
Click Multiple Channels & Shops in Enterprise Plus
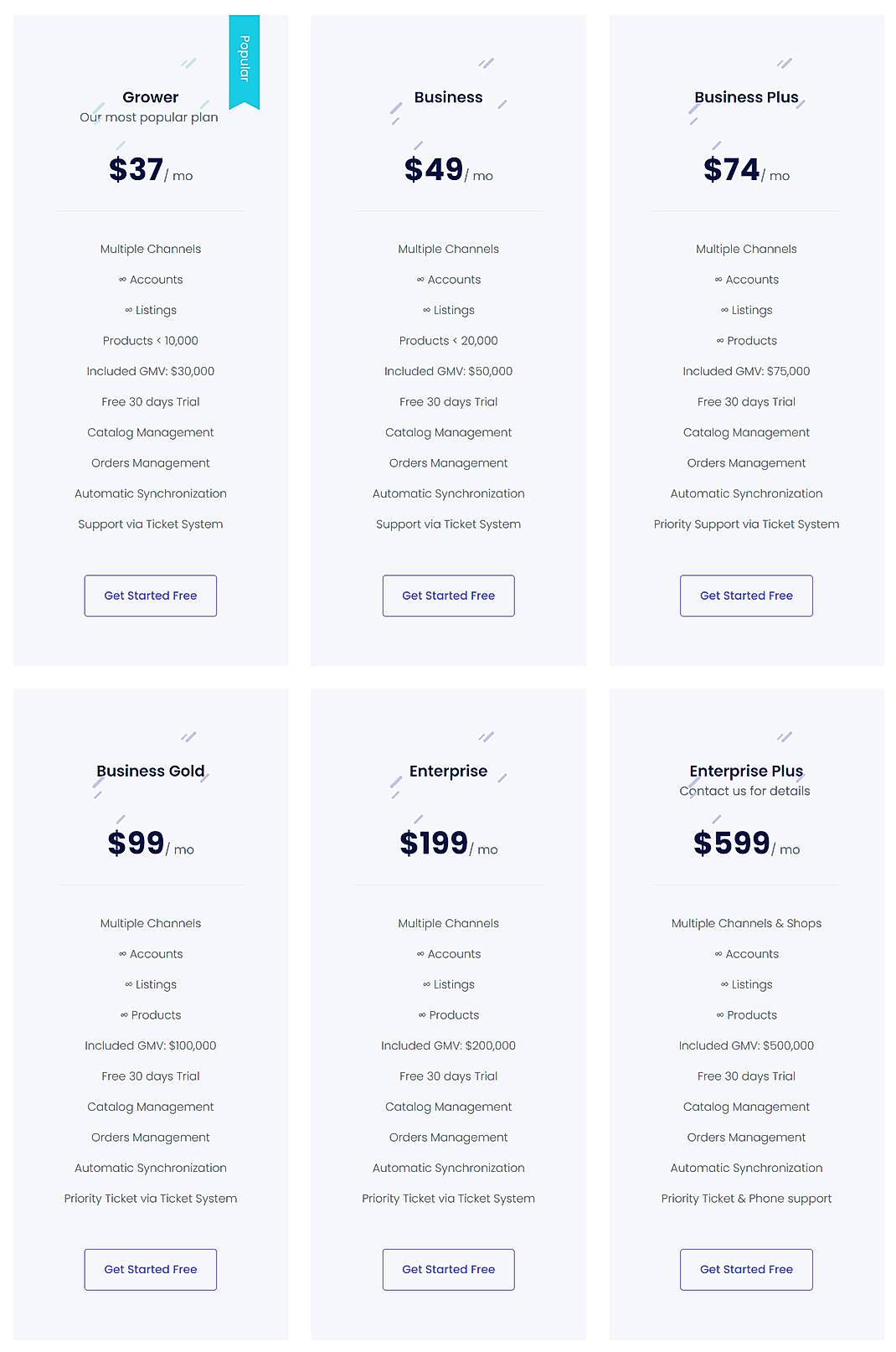click(x=746, y=923)
